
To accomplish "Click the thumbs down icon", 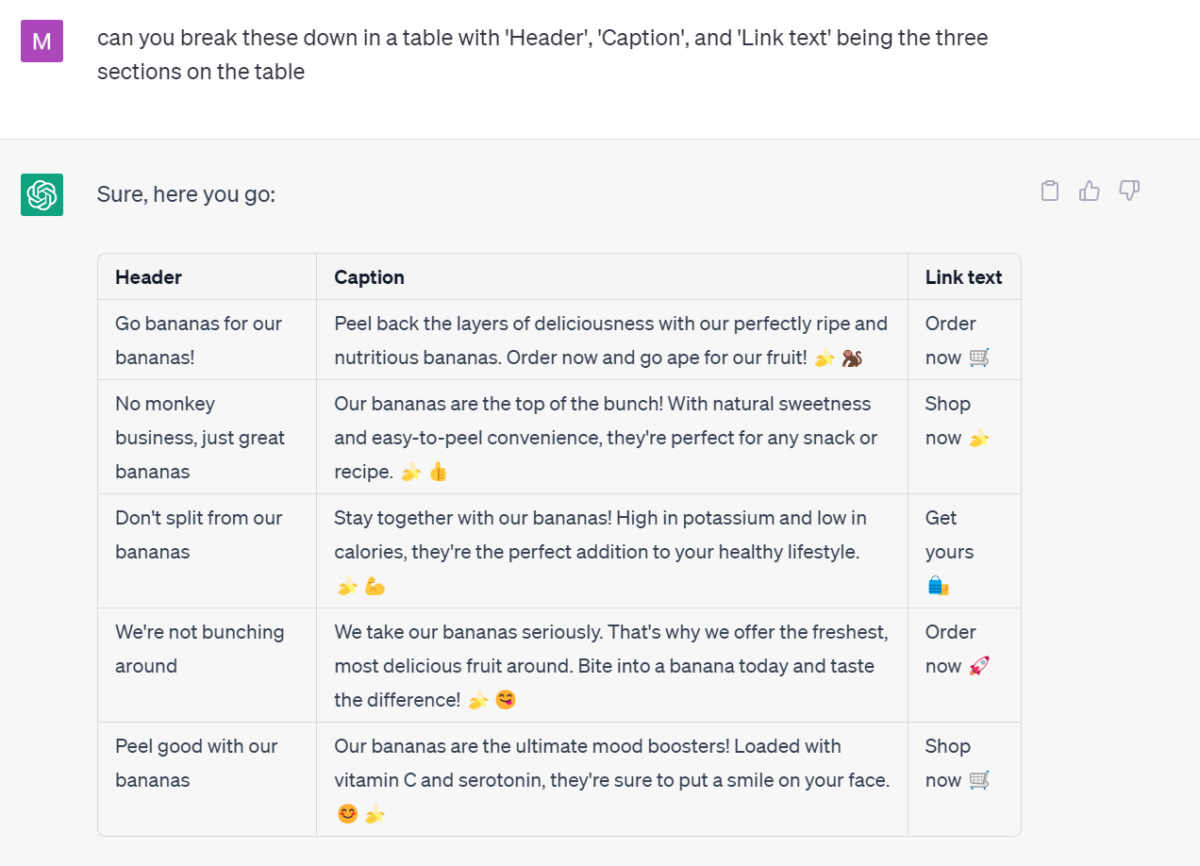I will click(1129, 191).
